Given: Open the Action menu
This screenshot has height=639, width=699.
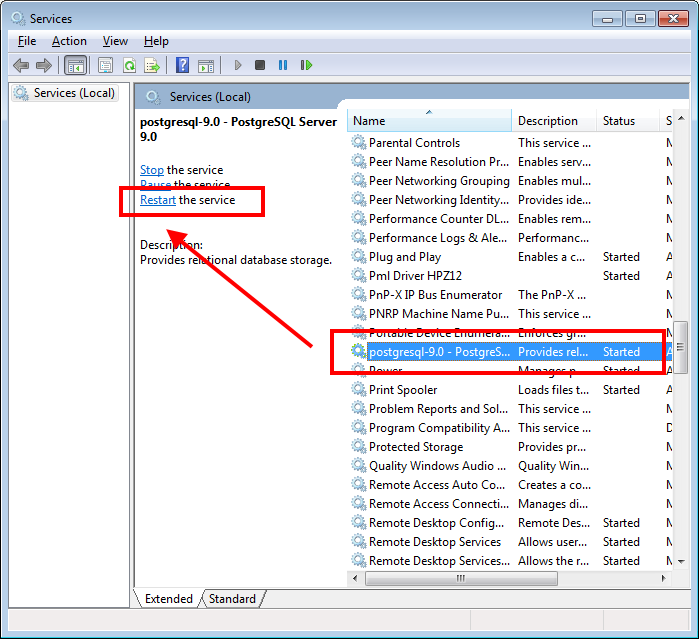Looking at the screenshot, I should [x=69, y=41].
